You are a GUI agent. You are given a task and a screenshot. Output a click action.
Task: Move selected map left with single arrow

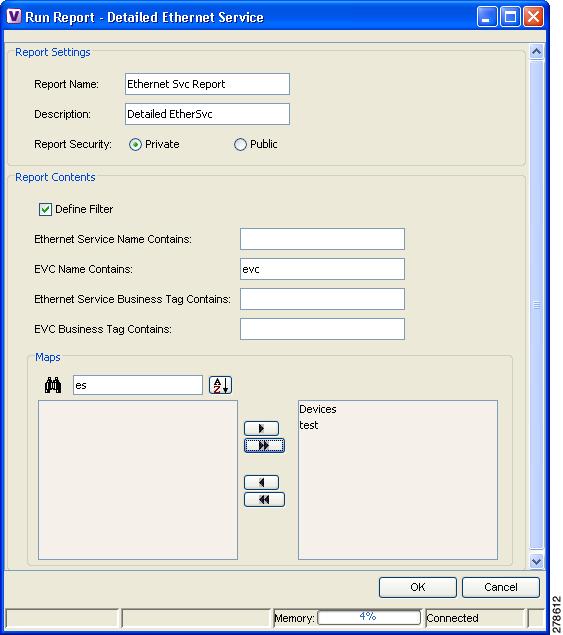pos(261,482)
